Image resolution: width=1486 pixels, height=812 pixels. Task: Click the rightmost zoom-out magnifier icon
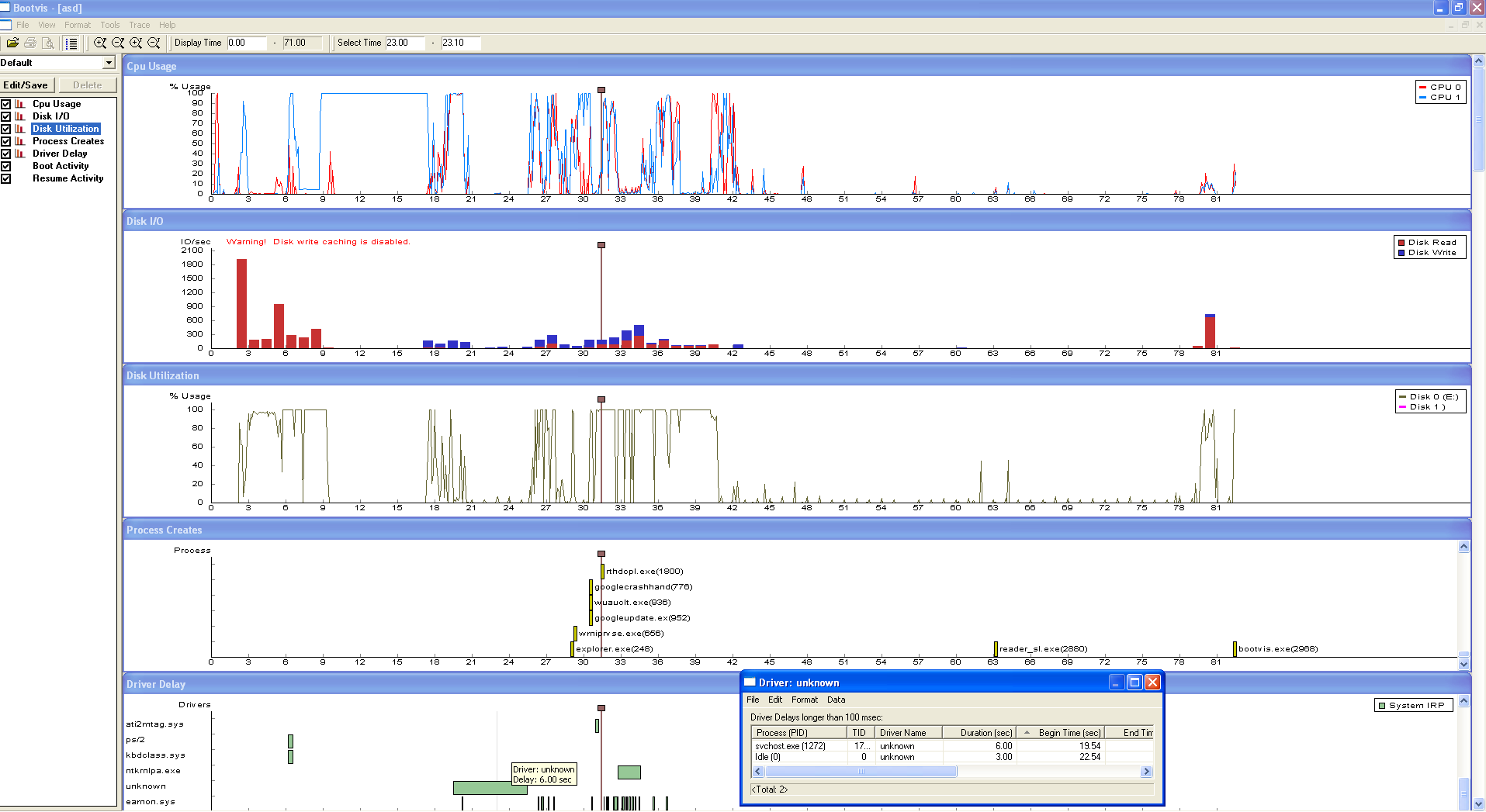[154, 43]
